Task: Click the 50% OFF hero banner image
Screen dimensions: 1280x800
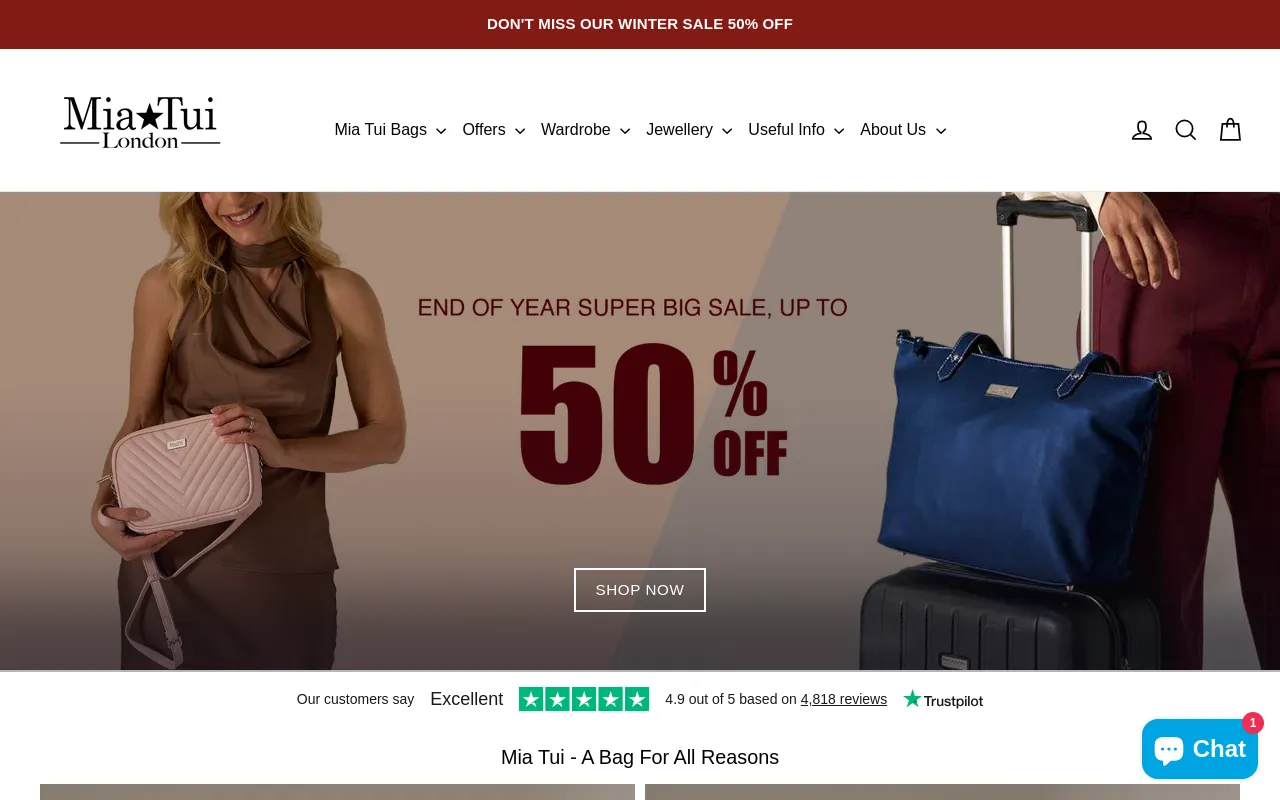Action: (640, 431)
